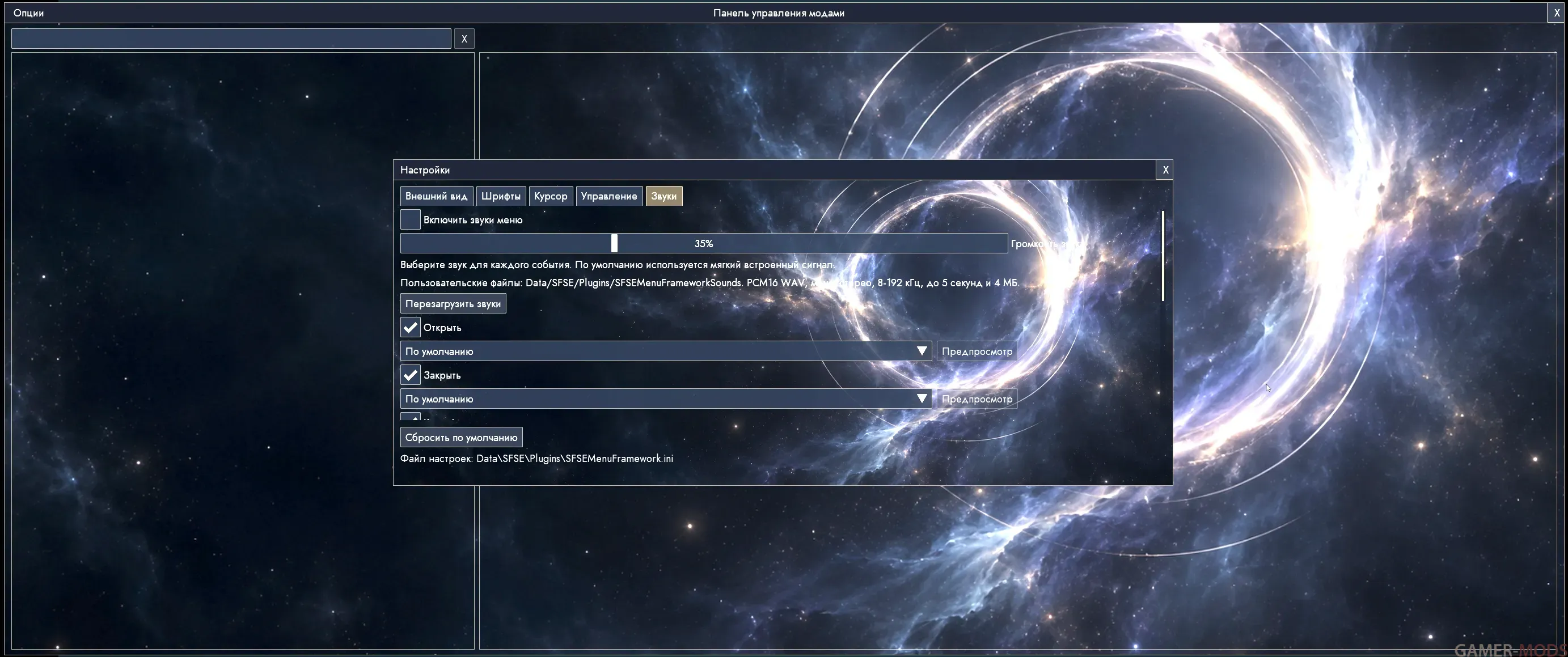Click the volume slider at 35%
Image resolution: width=1568 pixels, height=657 pixels.
pyautogui.click(x=704, y=243)
